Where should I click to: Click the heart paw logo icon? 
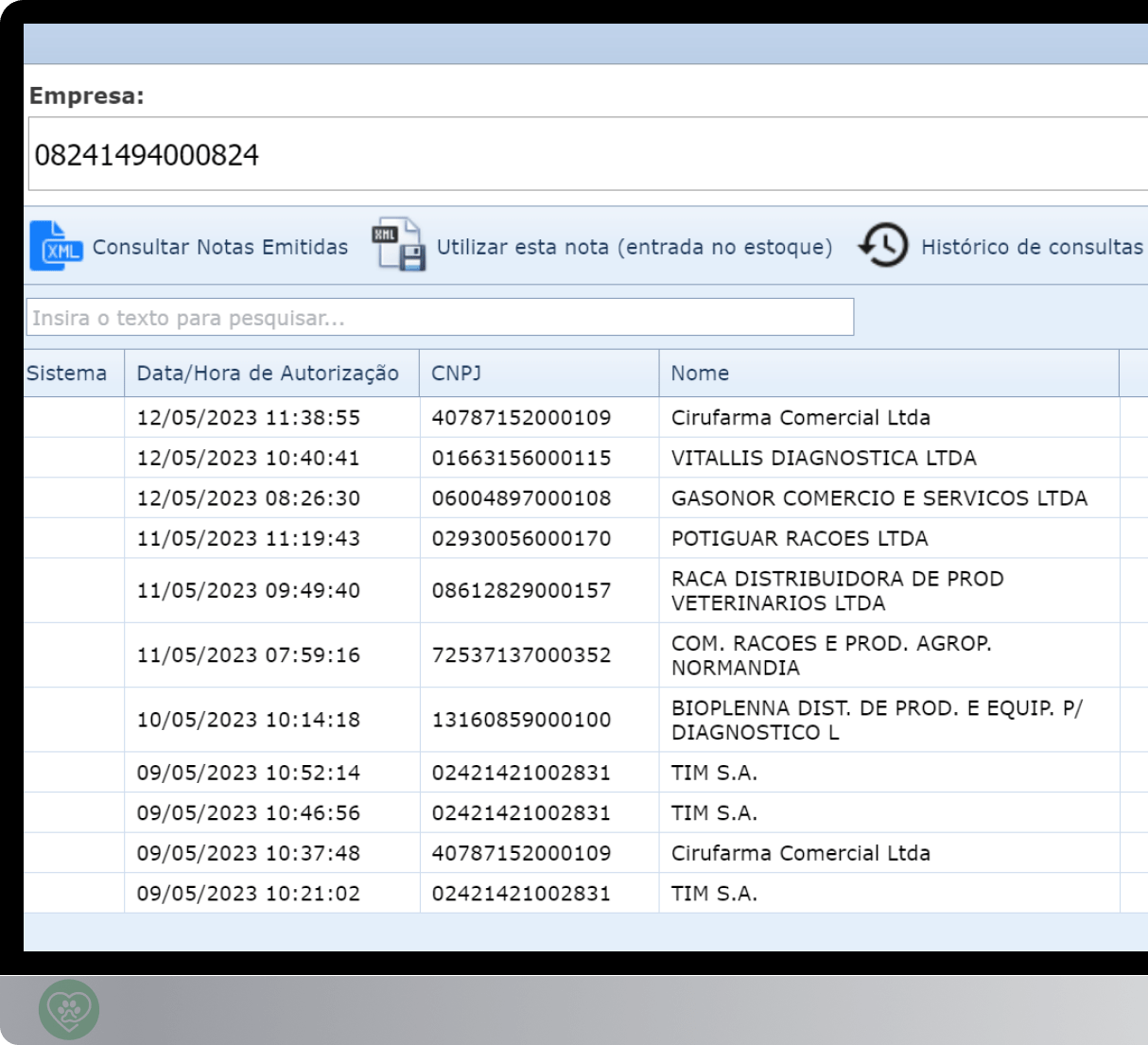click(x=69, y=1010)
